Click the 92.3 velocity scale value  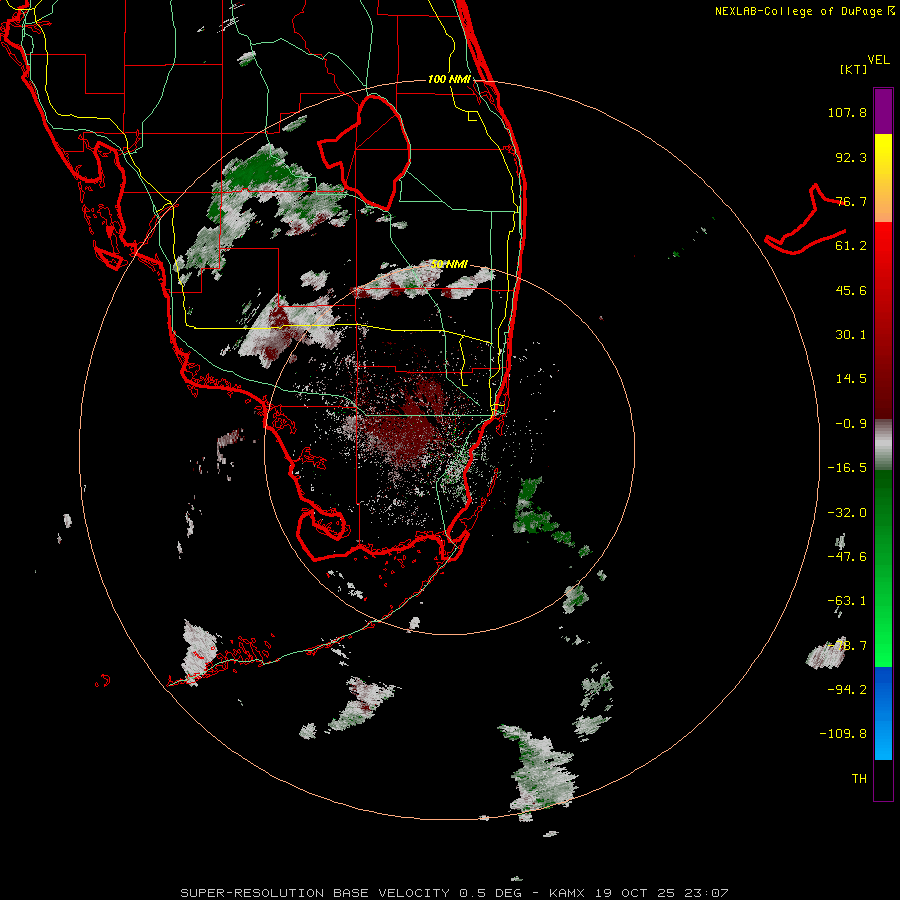point(851,157)
